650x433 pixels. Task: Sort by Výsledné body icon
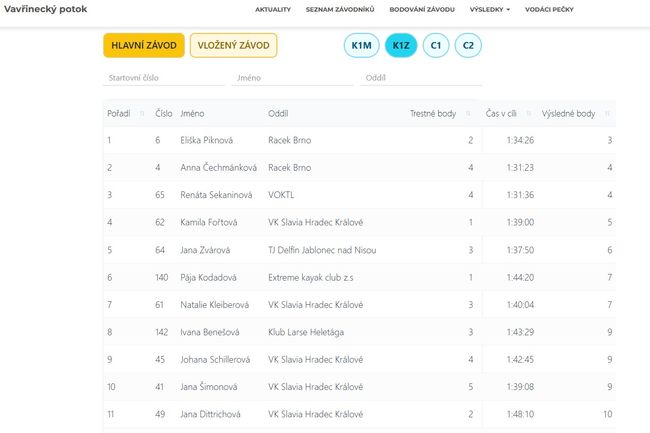[x=607, y=114]
